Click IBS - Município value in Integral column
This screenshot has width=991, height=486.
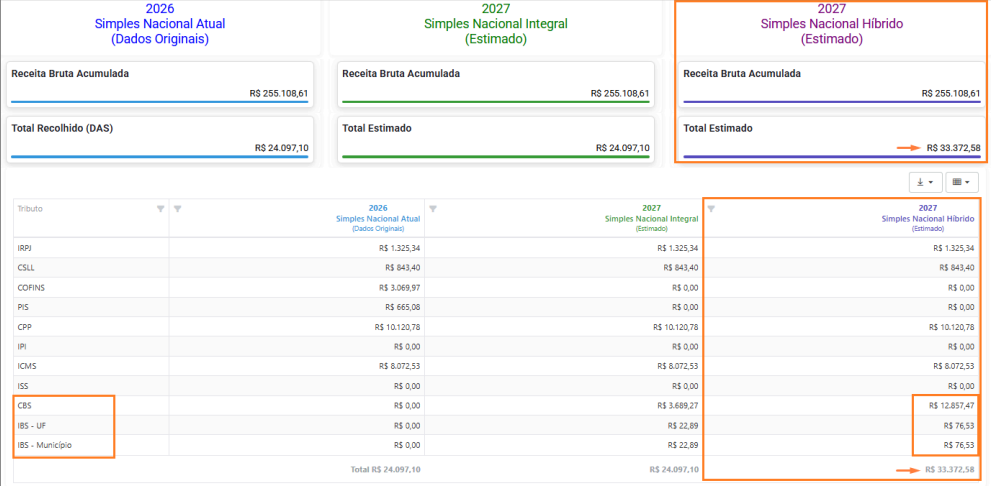683,445
